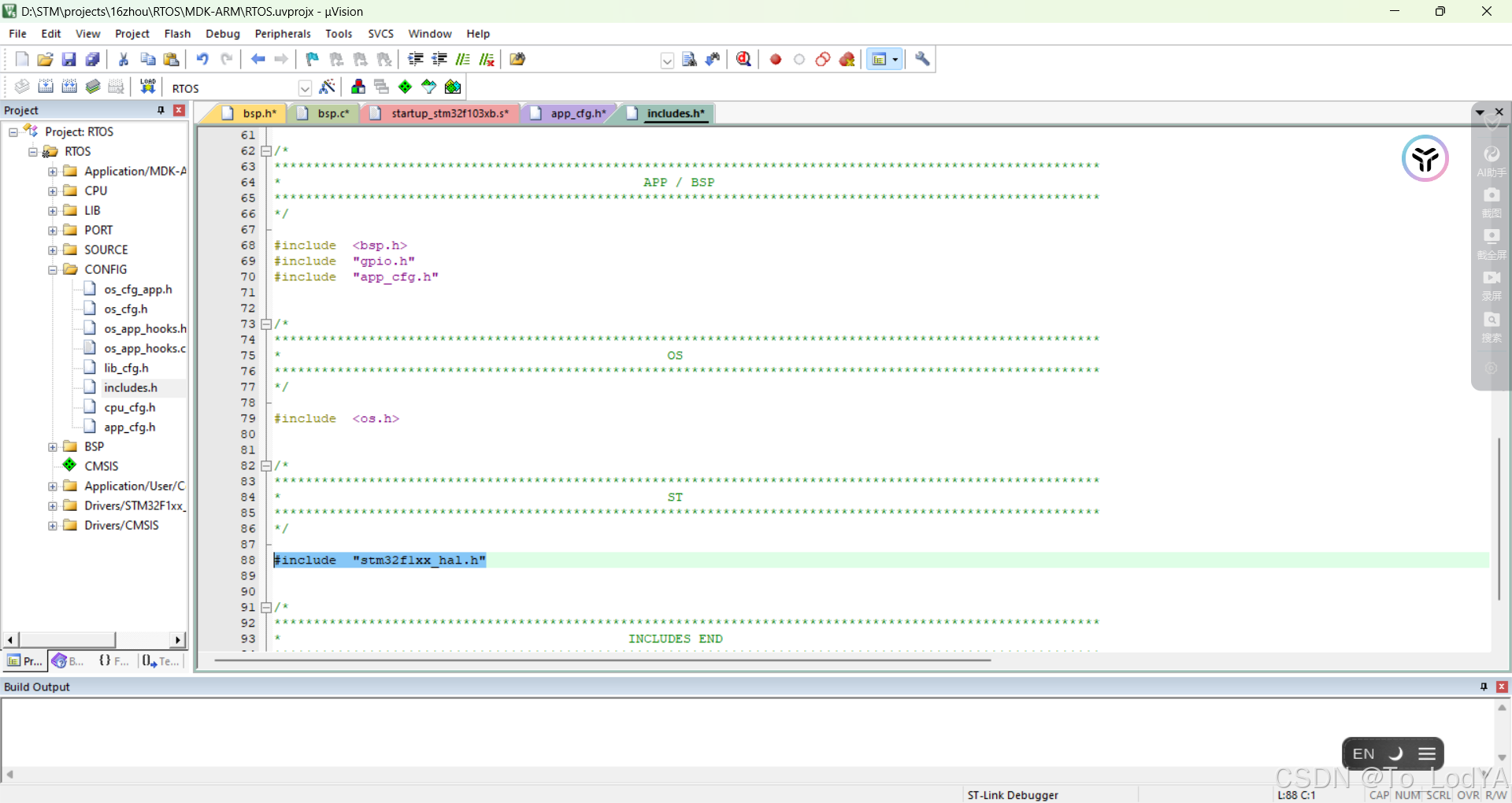Download to flash LOAD icon
Viewport: 1512px width, 803px height.
click(x=148, y=87)
